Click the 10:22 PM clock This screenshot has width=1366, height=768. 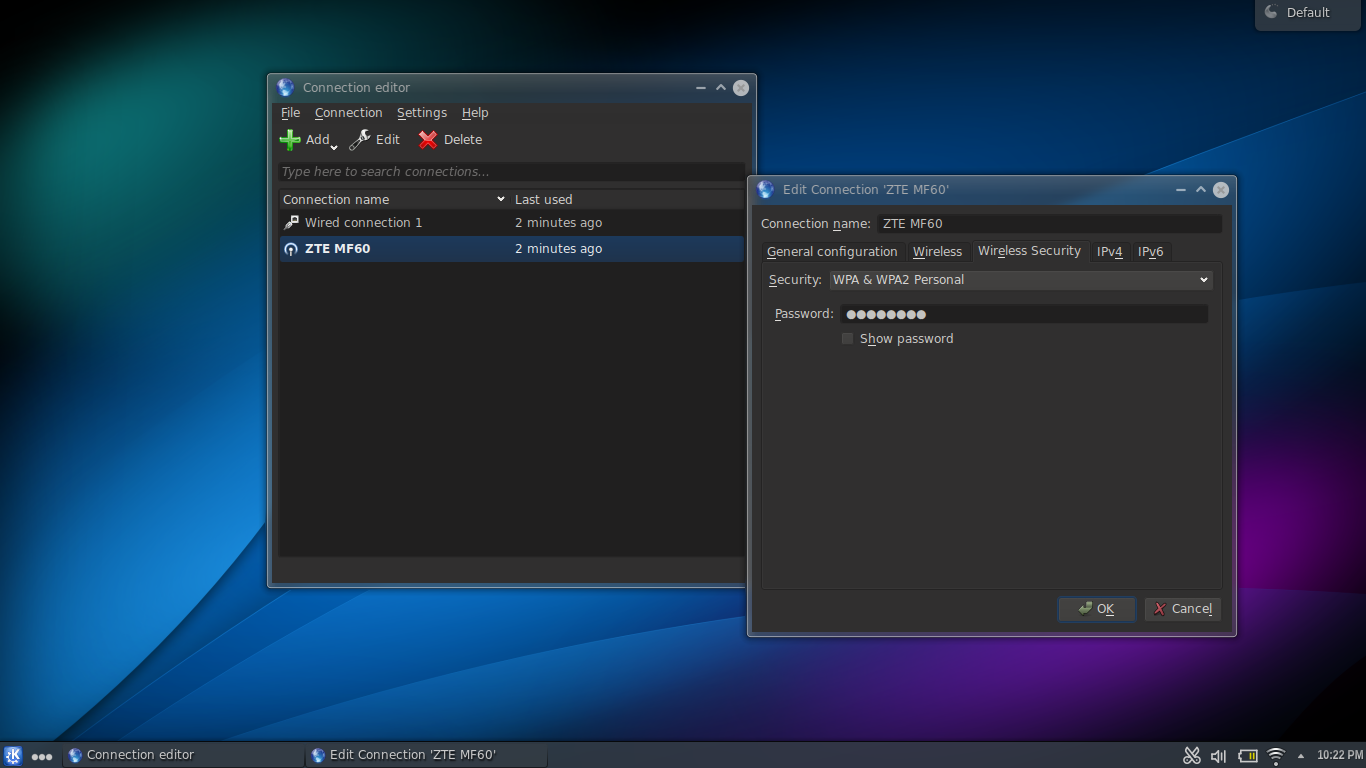pos(1340,756)
